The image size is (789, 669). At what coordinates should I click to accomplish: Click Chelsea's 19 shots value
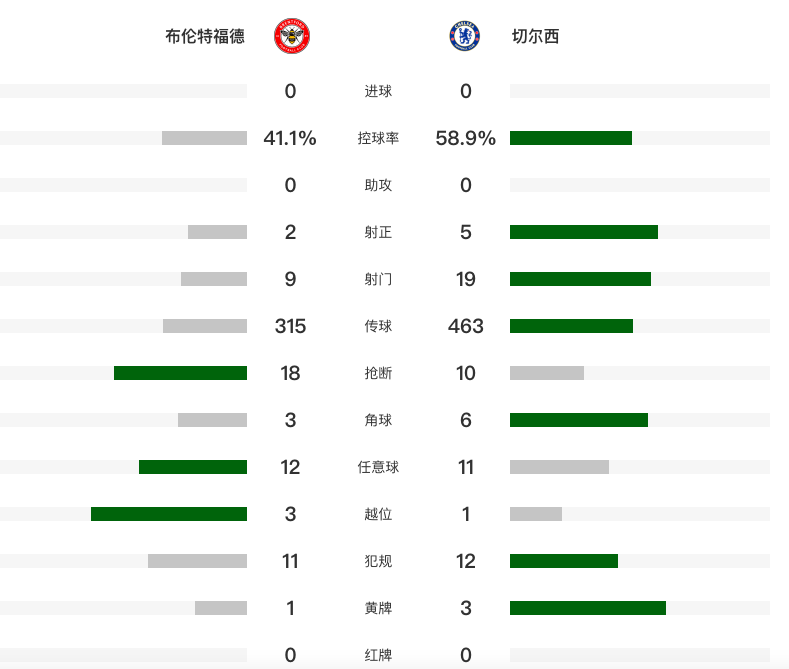click(465, 279)
